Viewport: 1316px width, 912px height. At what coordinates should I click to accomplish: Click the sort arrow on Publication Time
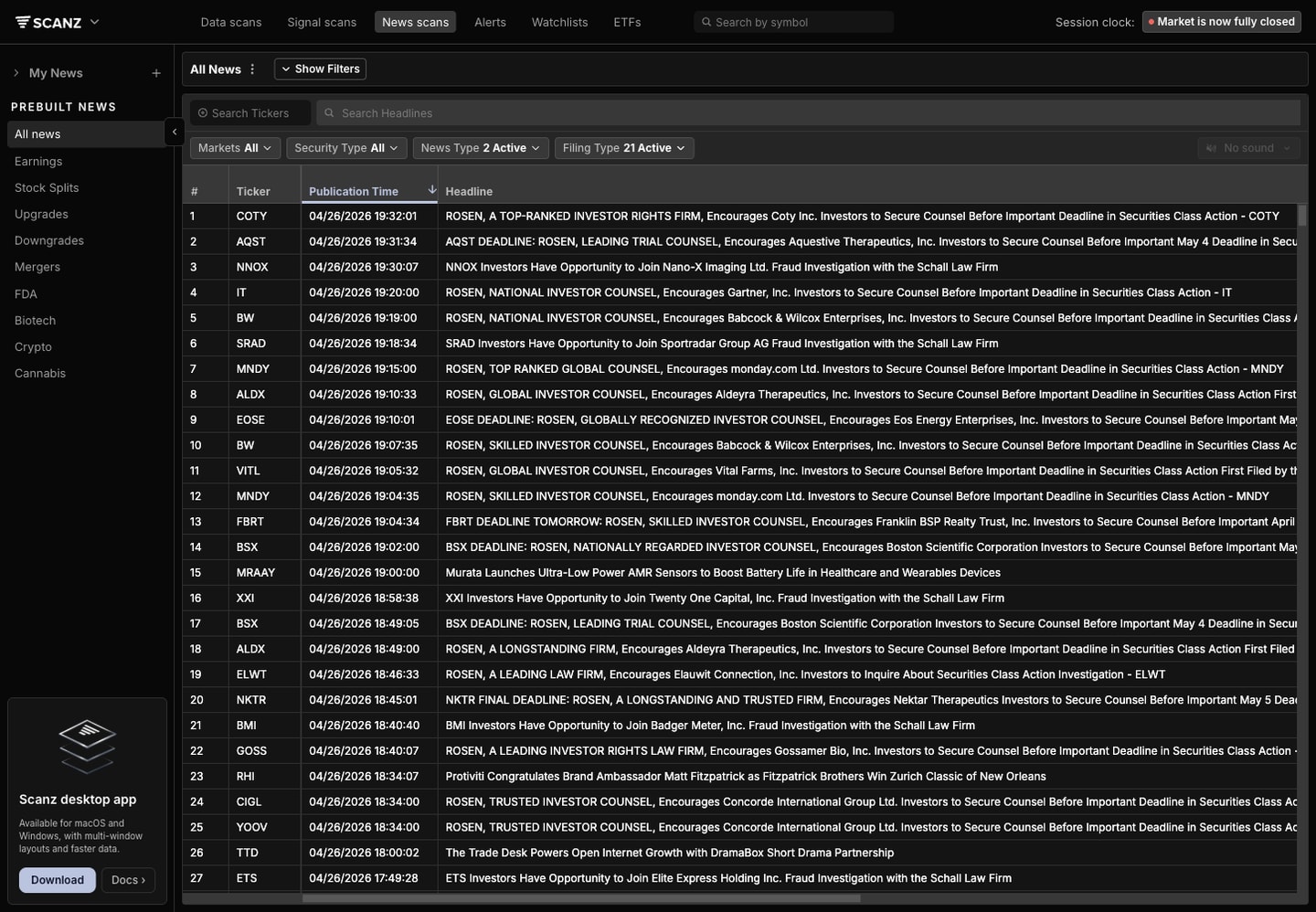click(x=431, y=189)
